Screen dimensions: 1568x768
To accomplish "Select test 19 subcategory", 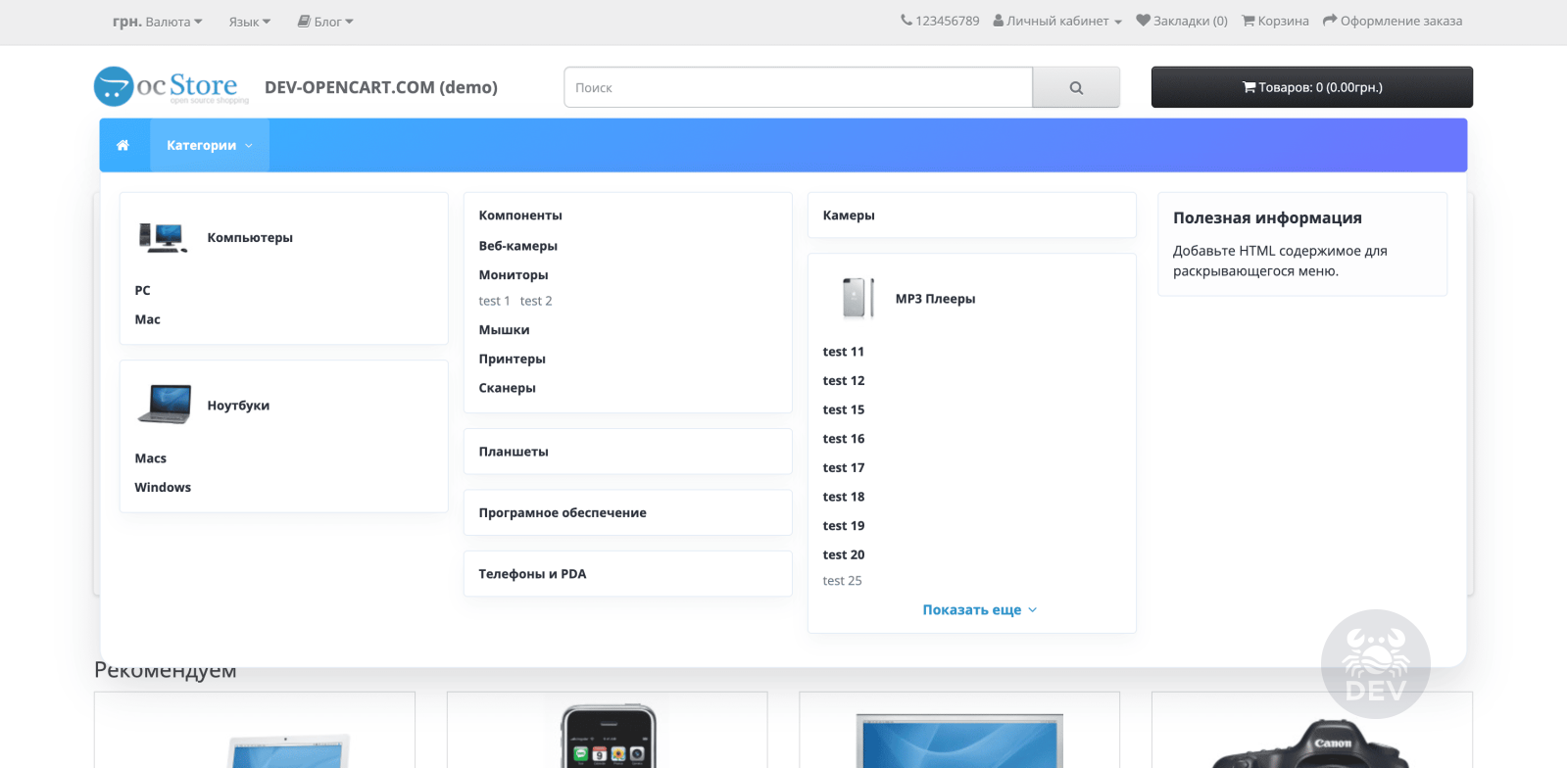I will pyautogui.click(x=844, y=526).
